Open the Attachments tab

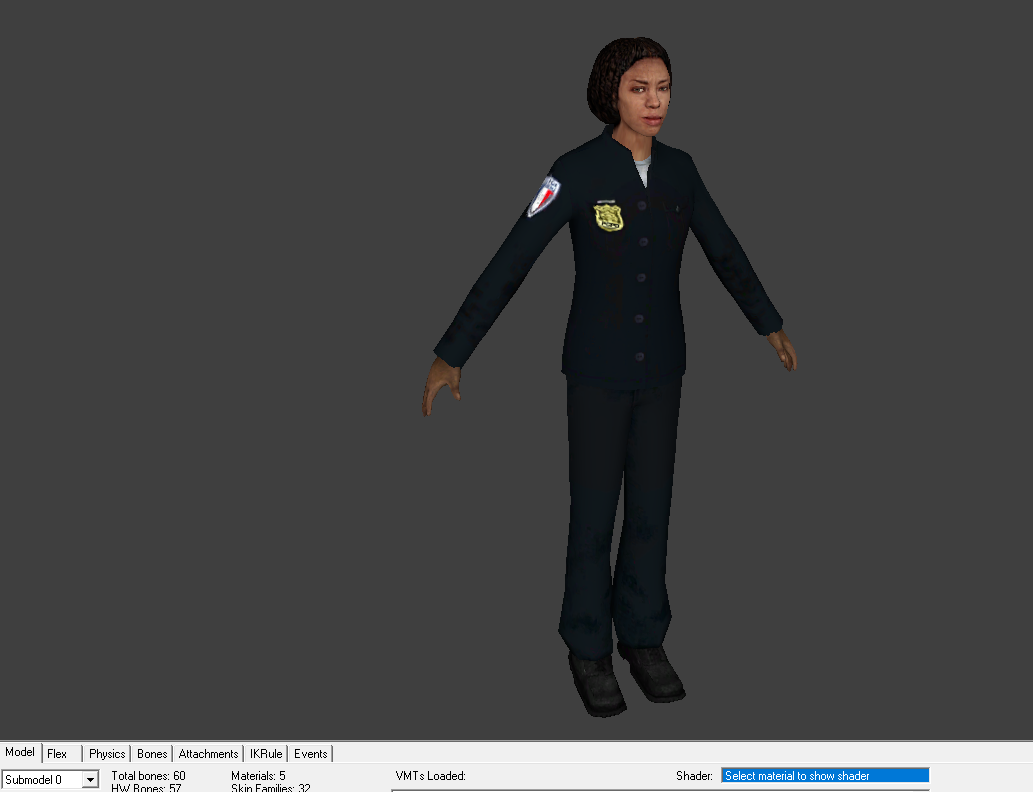(208, 754)
